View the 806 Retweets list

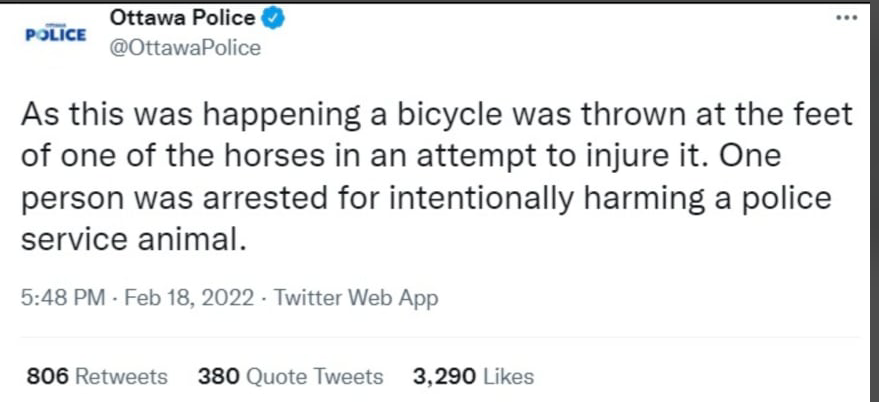(97, 376)
